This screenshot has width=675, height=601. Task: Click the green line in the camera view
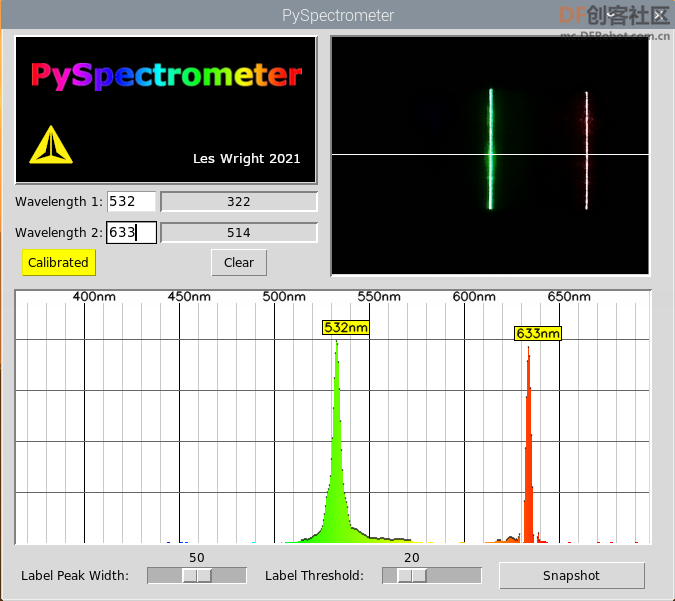point(491,149)
